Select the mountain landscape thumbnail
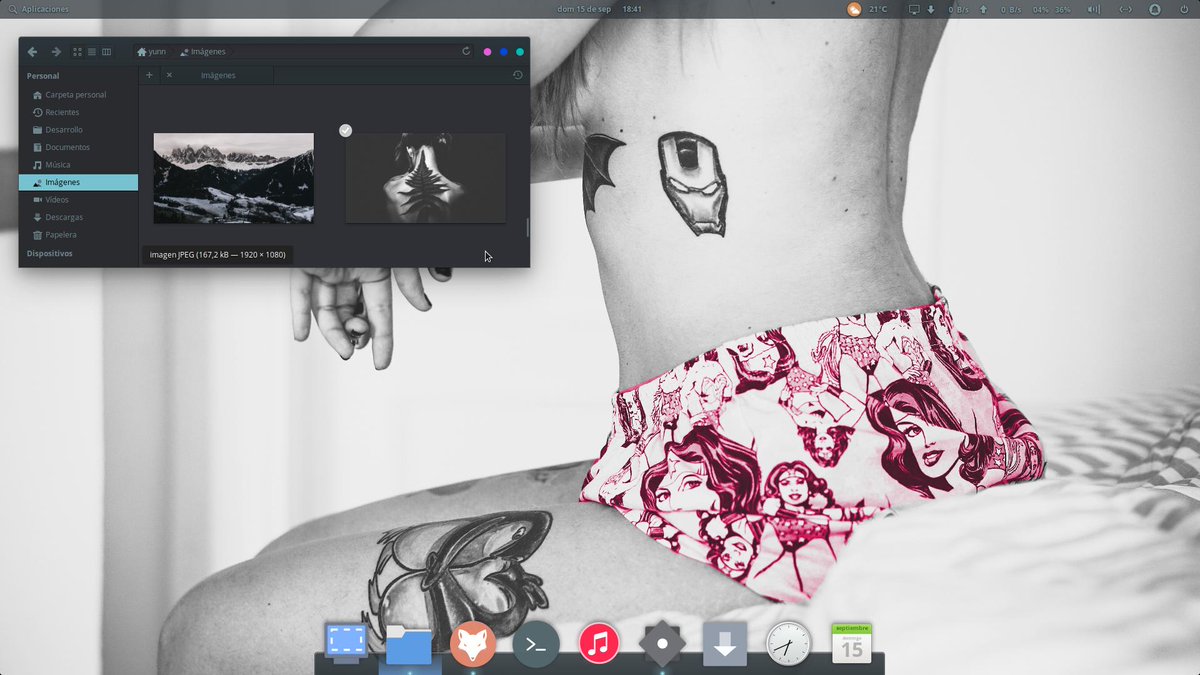1200x675 pixels. (x=233, y=178)
